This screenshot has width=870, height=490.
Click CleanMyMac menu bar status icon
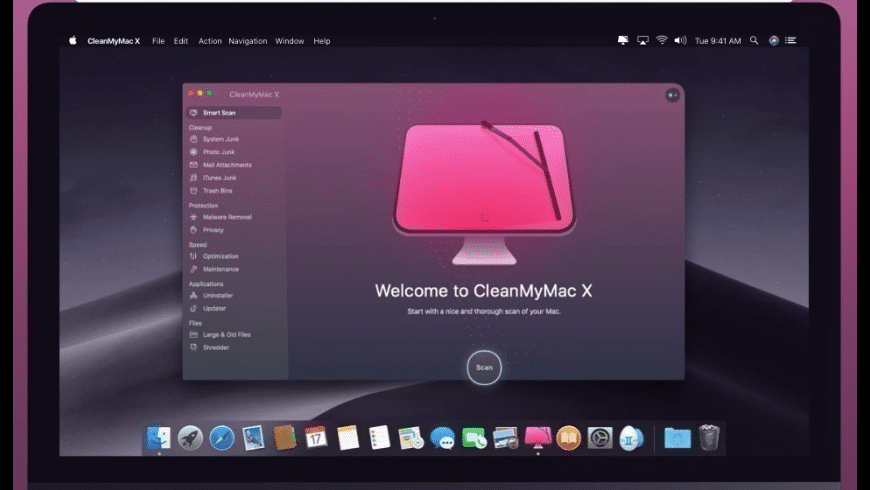[623, 41]
